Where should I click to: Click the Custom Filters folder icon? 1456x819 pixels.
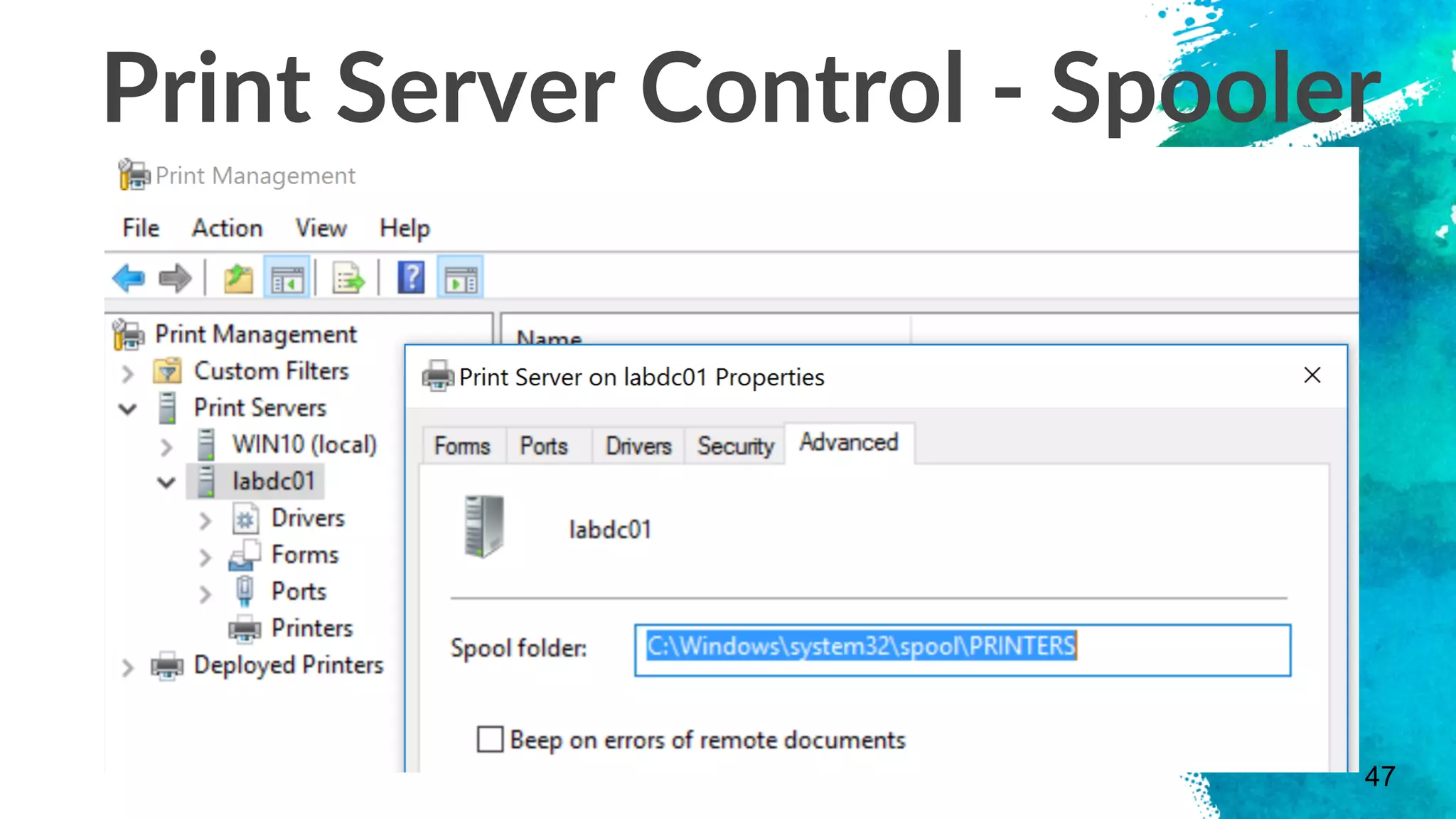coord(167,371)
